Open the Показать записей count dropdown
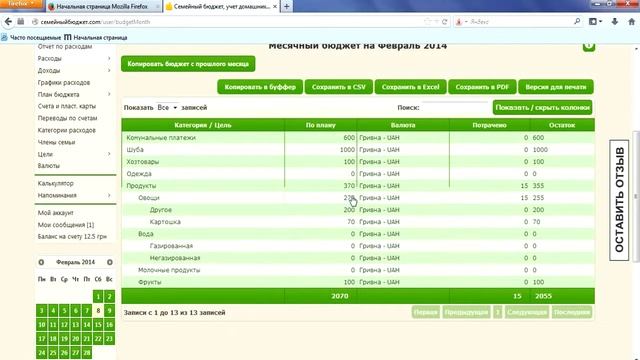The height and width of the screenshot is (360, 640). point(167,107)
